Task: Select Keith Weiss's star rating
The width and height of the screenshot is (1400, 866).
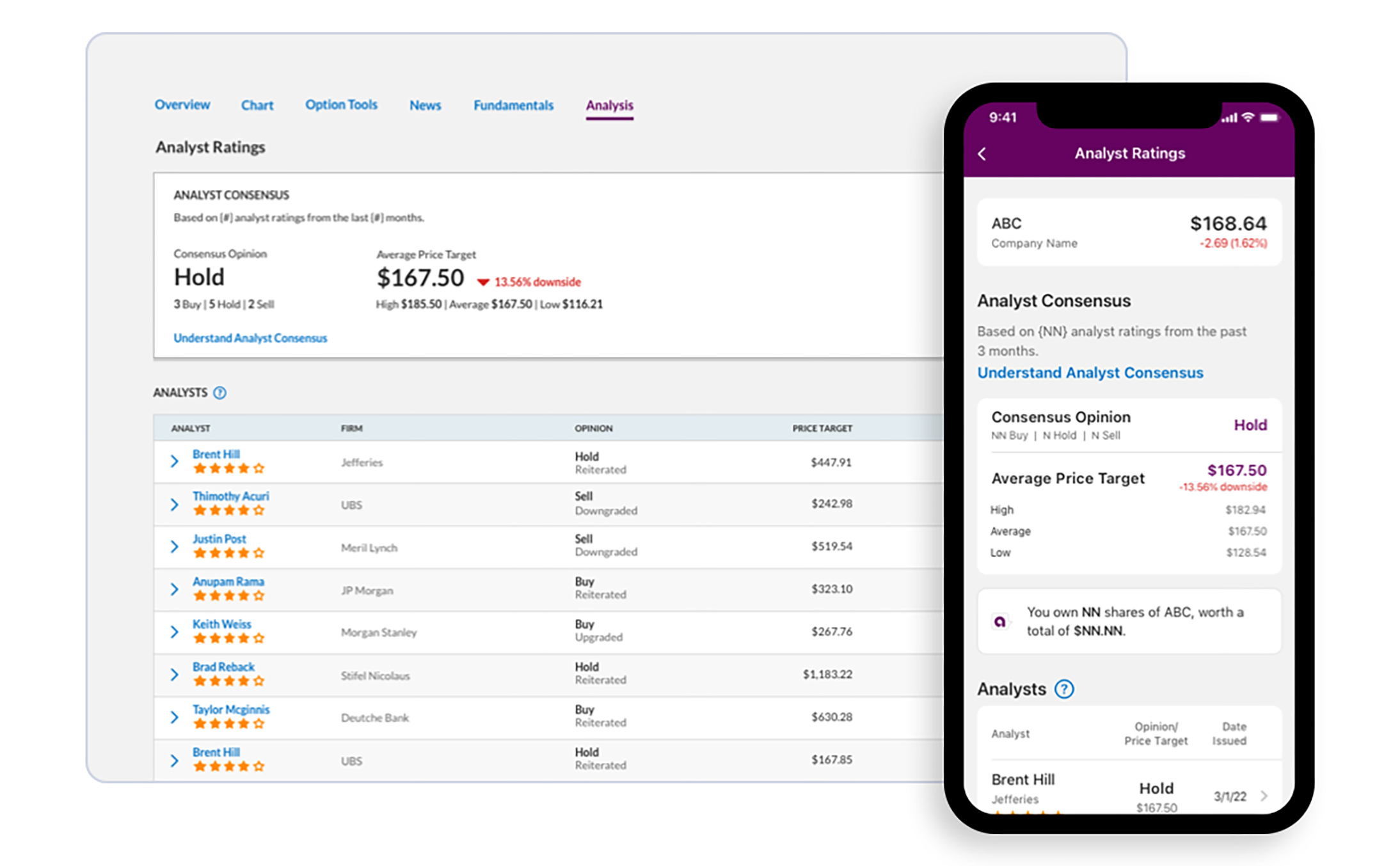Action: click(227, 638)
